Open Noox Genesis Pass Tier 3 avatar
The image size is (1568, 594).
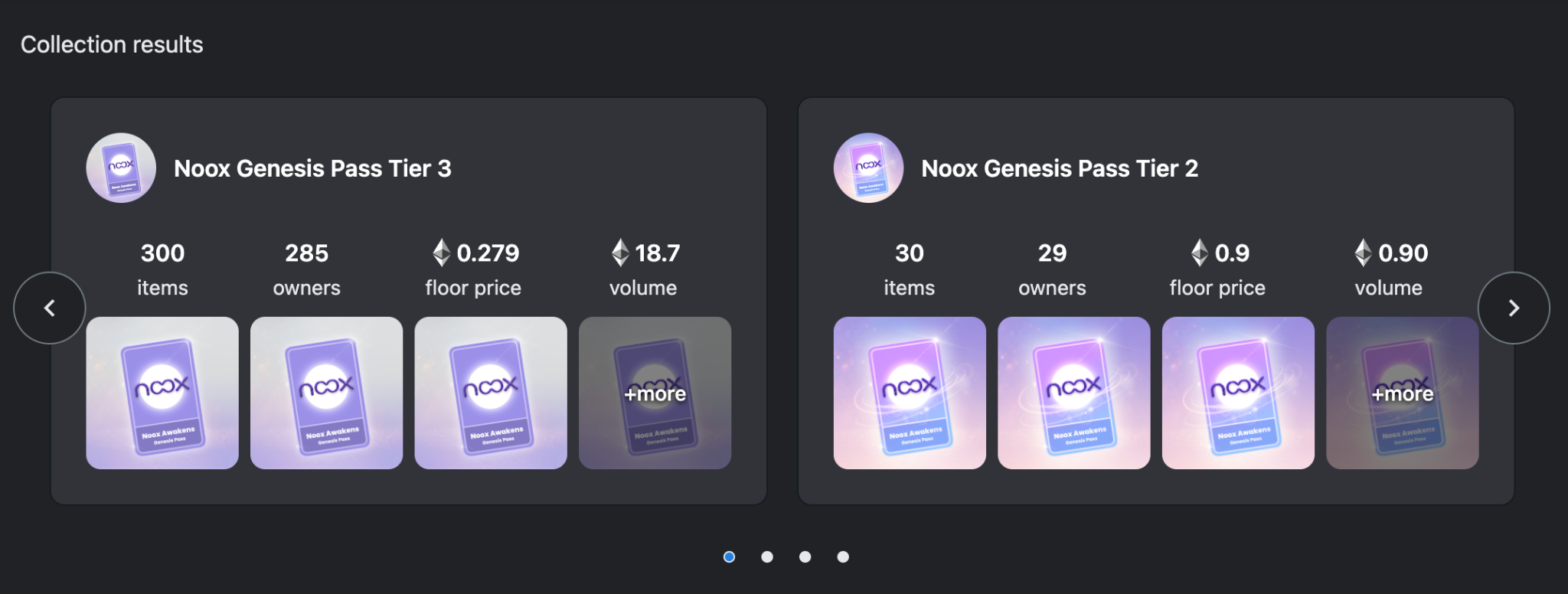pyautogui.click(x=121, y=168)
